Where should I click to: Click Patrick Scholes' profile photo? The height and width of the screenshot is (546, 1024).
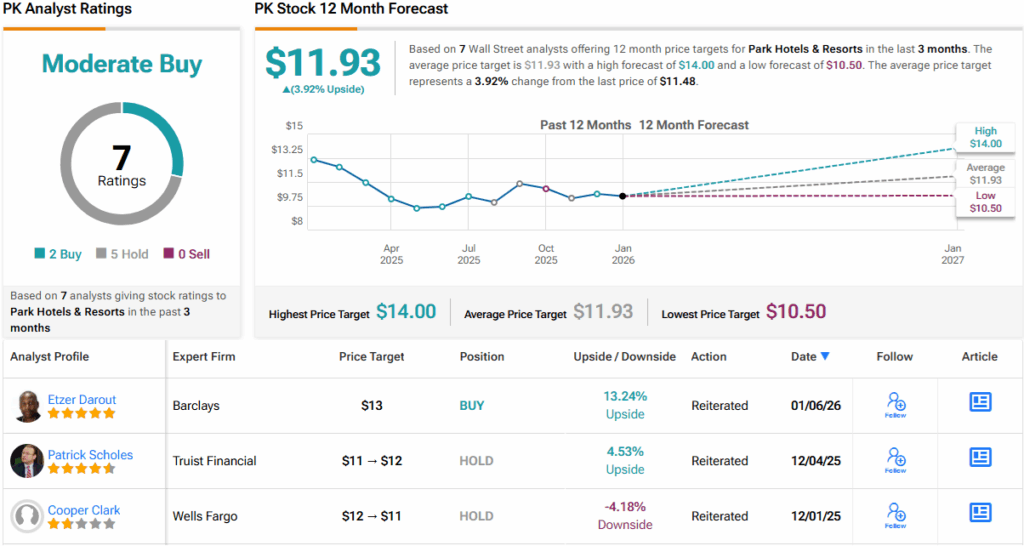(x=28, y=461)
